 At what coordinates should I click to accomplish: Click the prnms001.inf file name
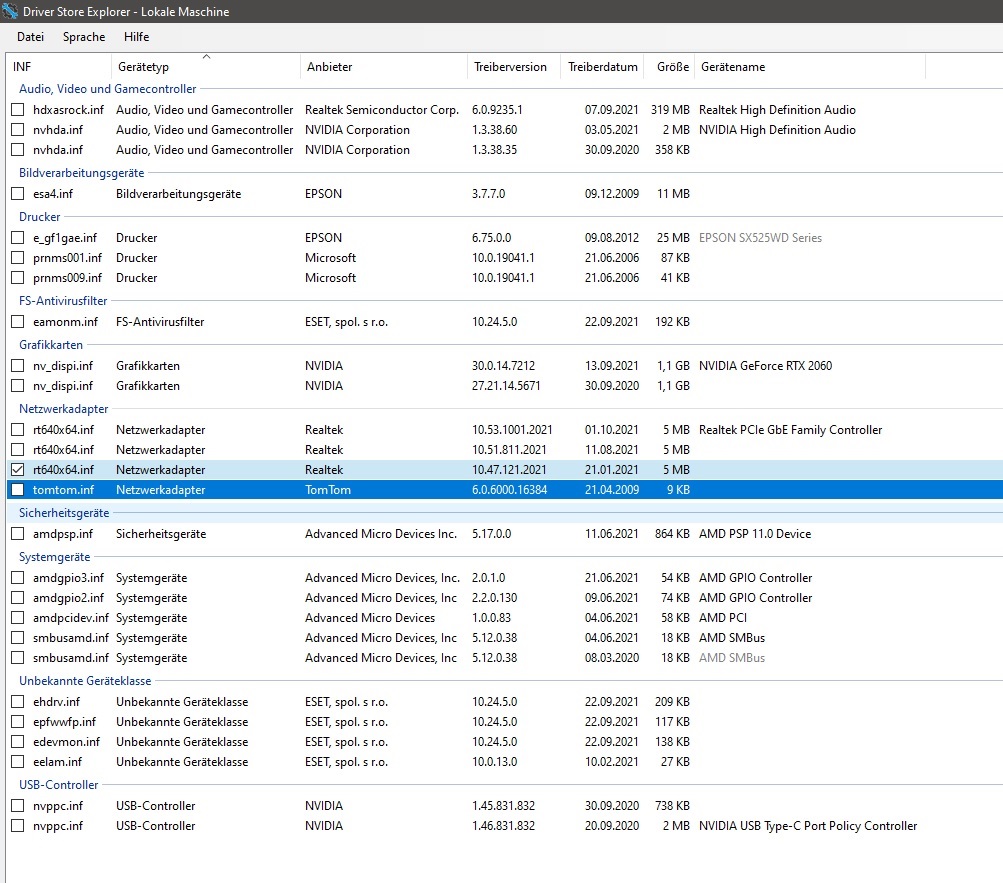[67, 258]
